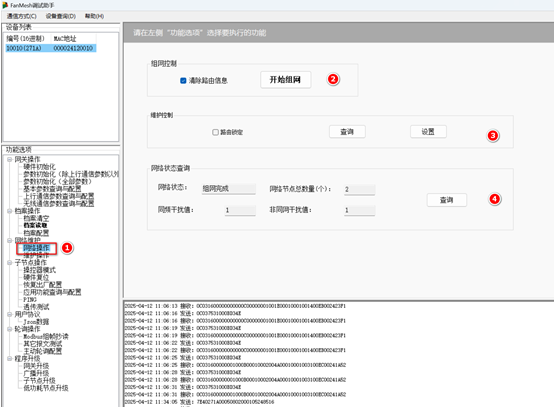Viewport: 554px width, 408px height.
Task: Click the red number 2 marker badge
Action: [333, 79]
